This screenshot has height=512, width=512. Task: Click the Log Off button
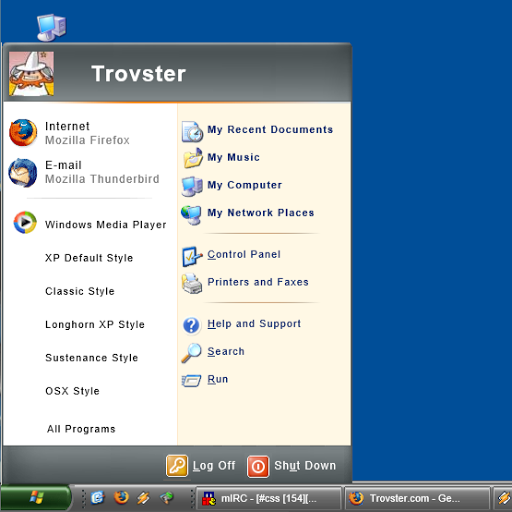click(x=201, y=466)
